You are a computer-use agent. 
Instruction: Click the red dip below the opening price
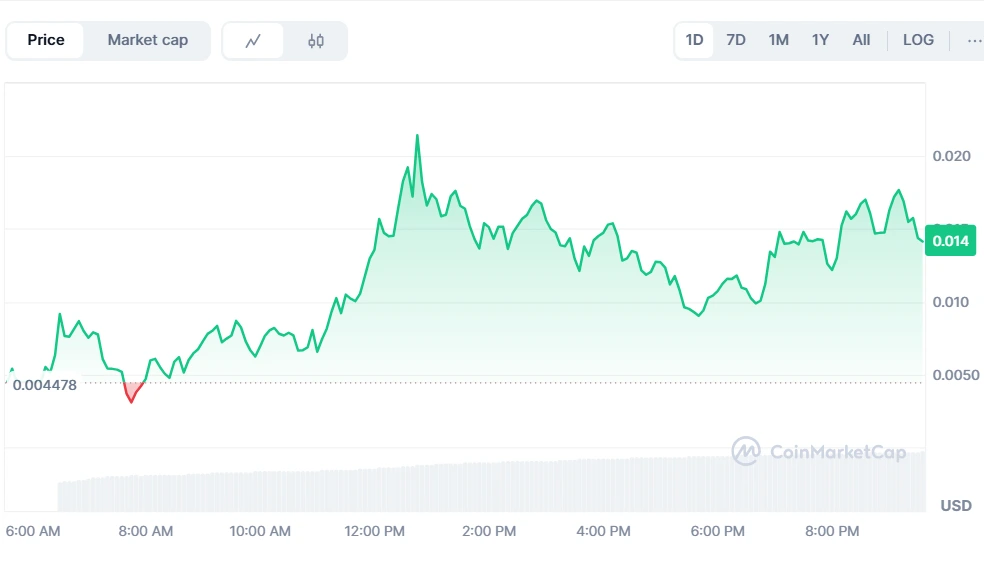[x=132, y=392]
